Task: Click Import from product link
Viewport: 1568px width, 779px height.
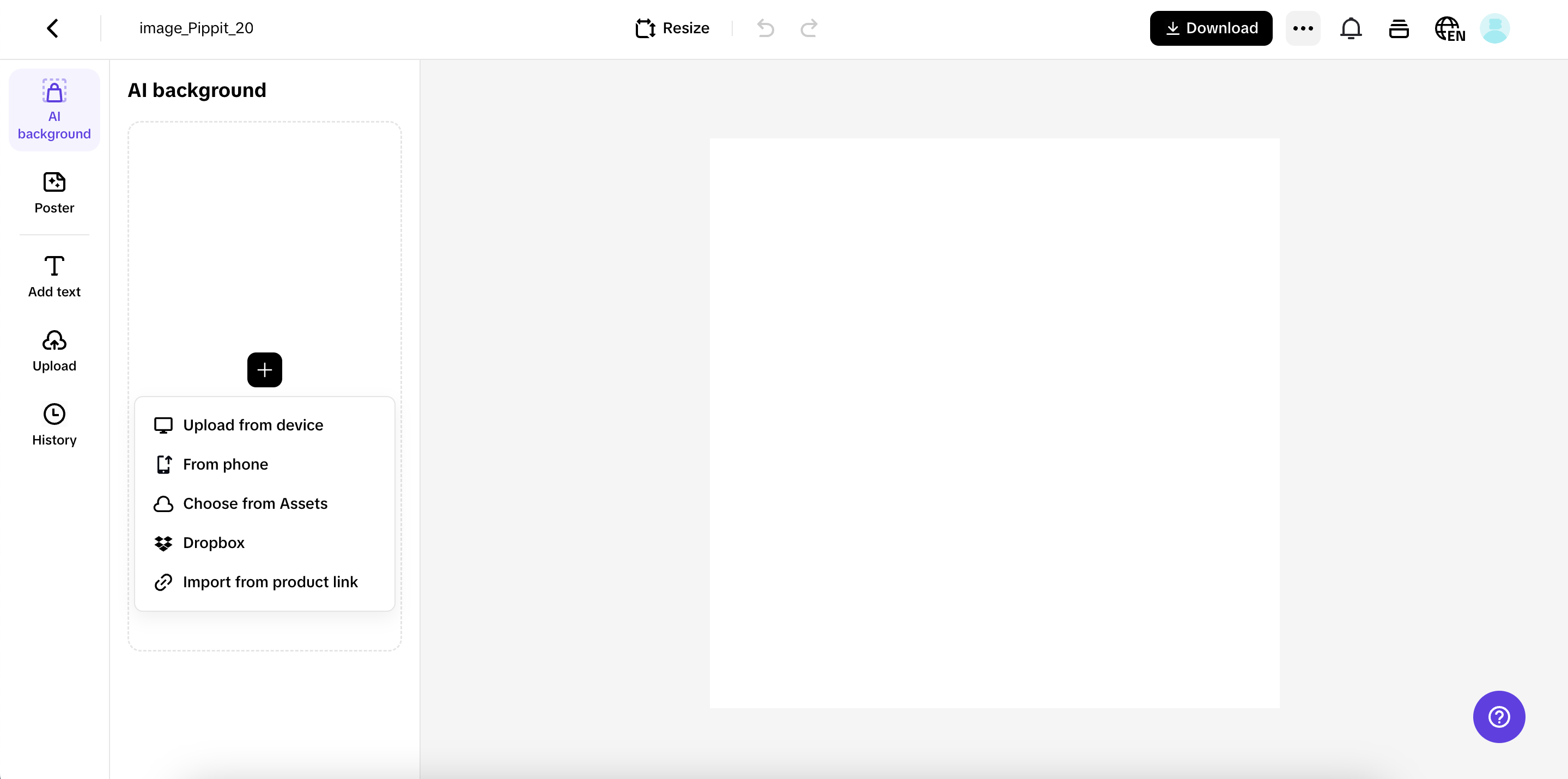Action: click(x=270, y=582)
